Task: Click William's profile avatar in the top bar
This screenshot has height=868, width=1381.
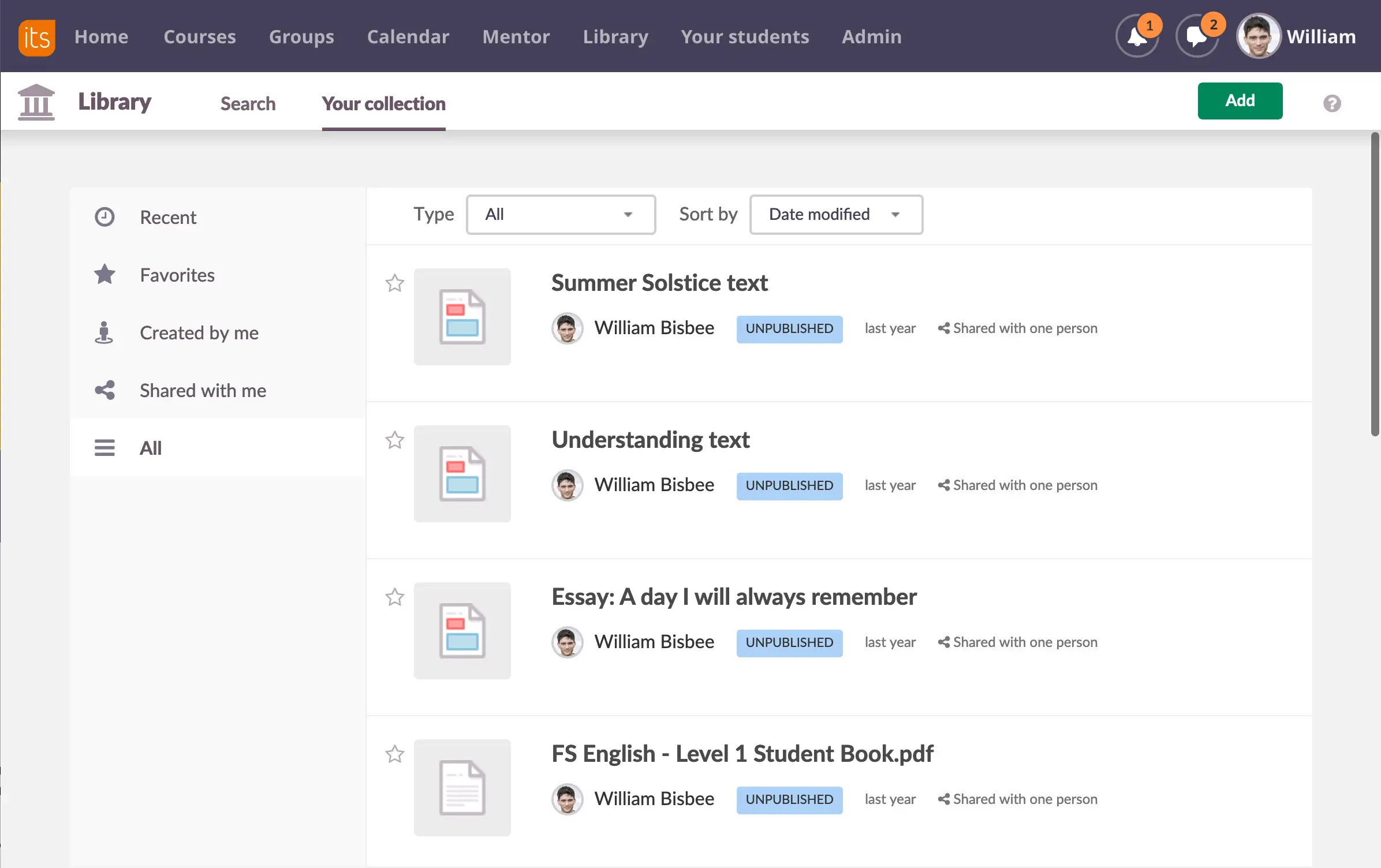Action: coord(1258,36)
